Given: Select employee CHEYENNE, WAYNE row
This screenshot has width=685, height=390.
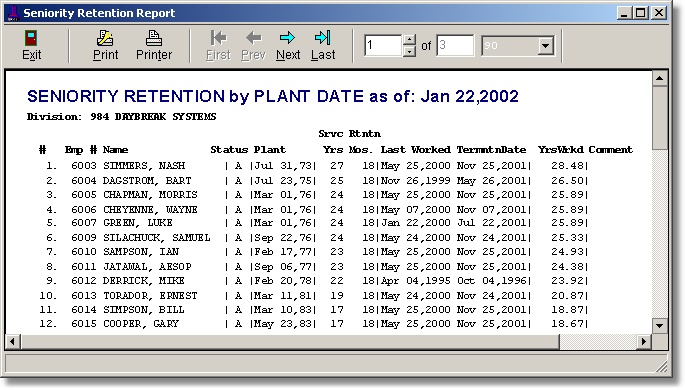Looking at the screenshot, I should 317,209.
